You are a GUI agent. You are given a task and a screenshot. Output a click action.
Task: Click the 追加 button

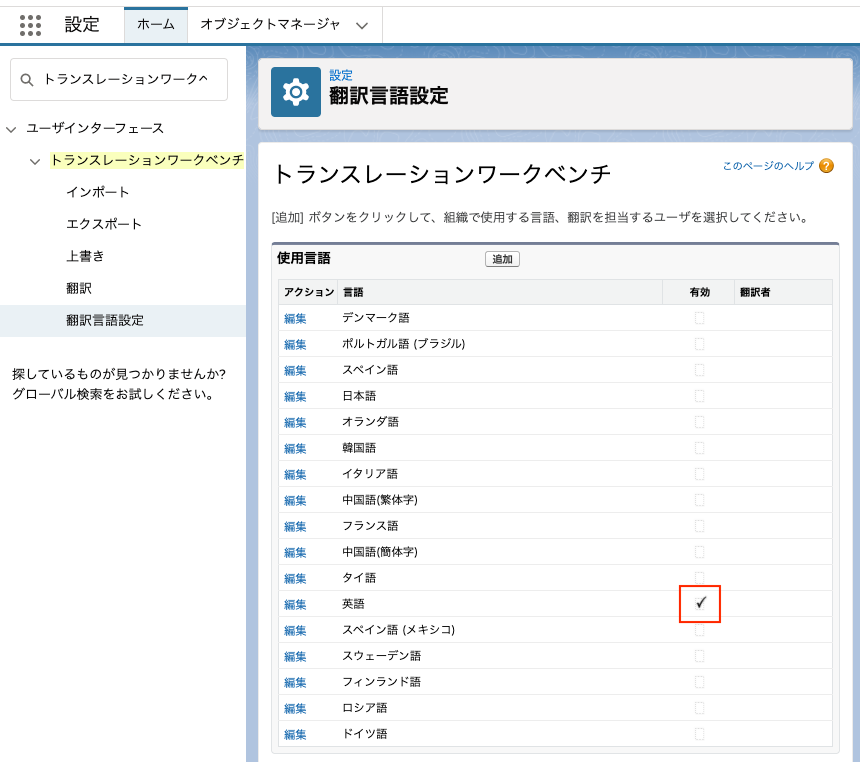point(502,259)
